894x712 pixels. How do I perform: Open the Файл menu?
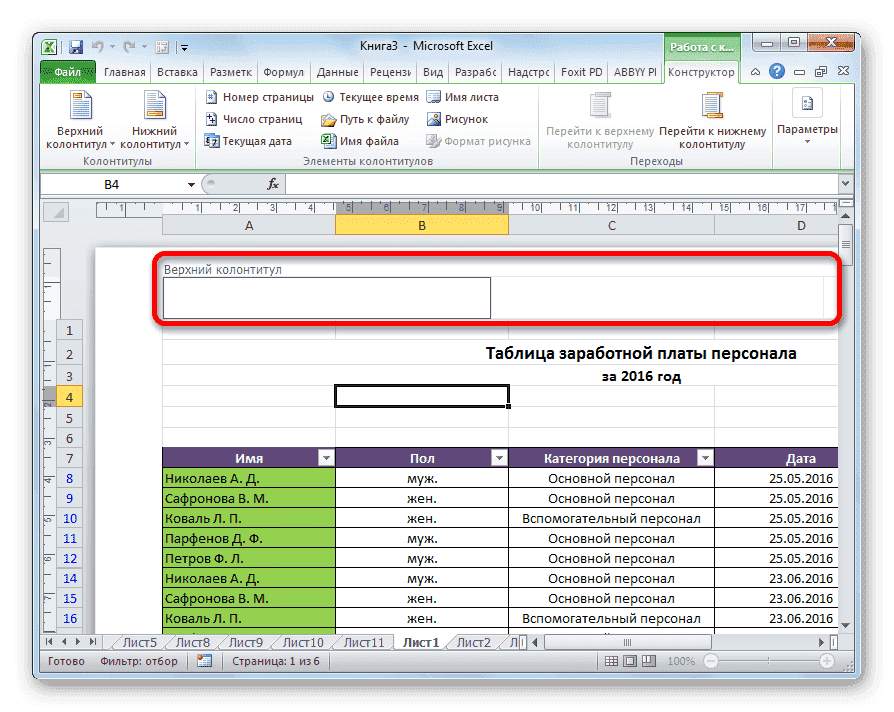point(65,72)
